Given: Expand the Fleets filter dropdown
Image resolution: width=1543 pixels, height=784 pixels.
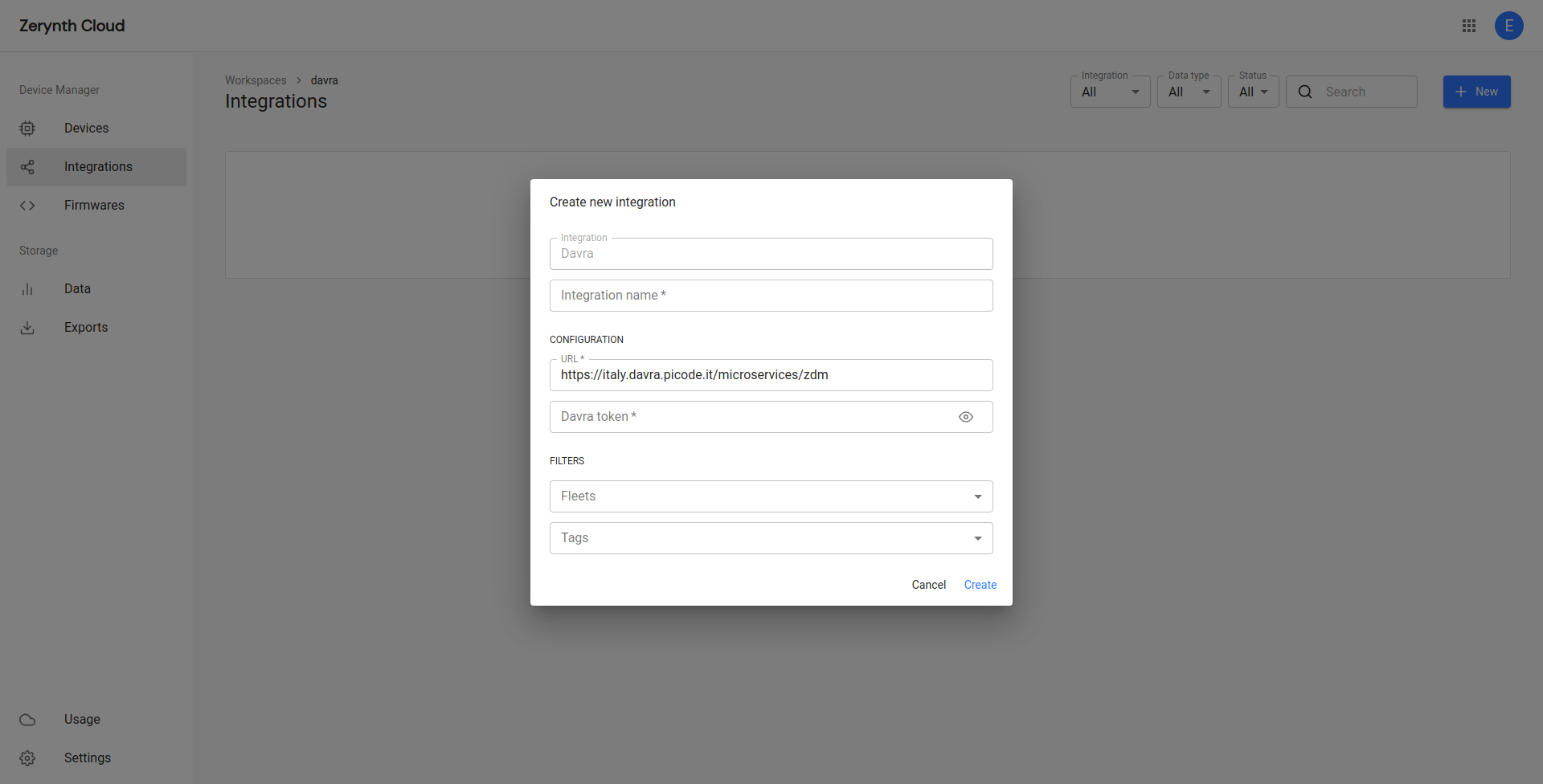Looking at the screenshot, I should [x=771, y=496].
